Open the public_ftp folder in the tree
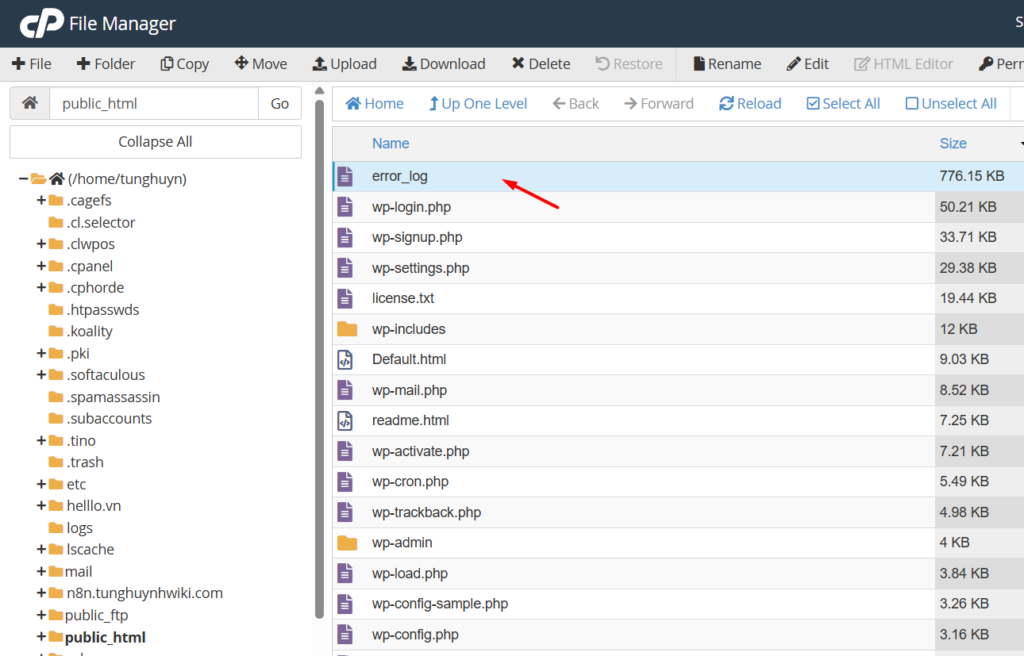The width and height of the screenshot is (1024, 656). point(89,615)
